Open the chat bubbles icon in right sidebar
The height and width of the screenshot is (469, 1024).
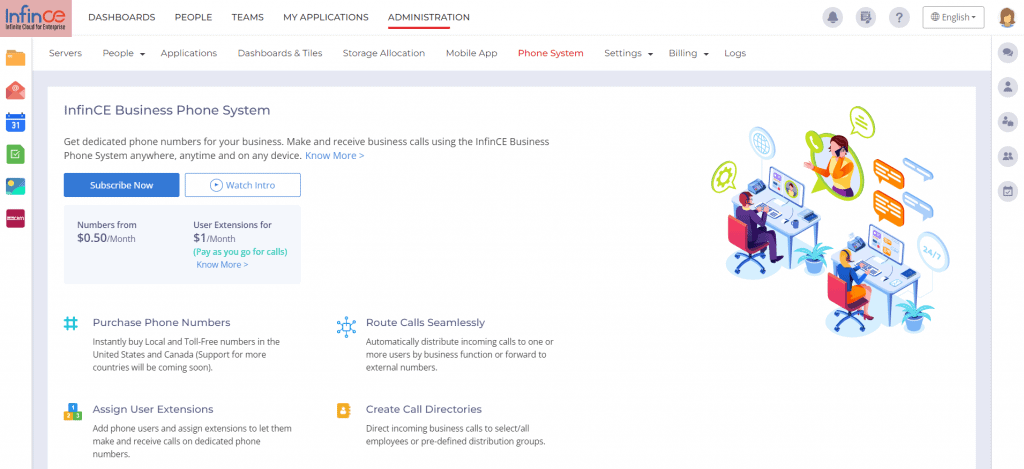(1007, 53)
